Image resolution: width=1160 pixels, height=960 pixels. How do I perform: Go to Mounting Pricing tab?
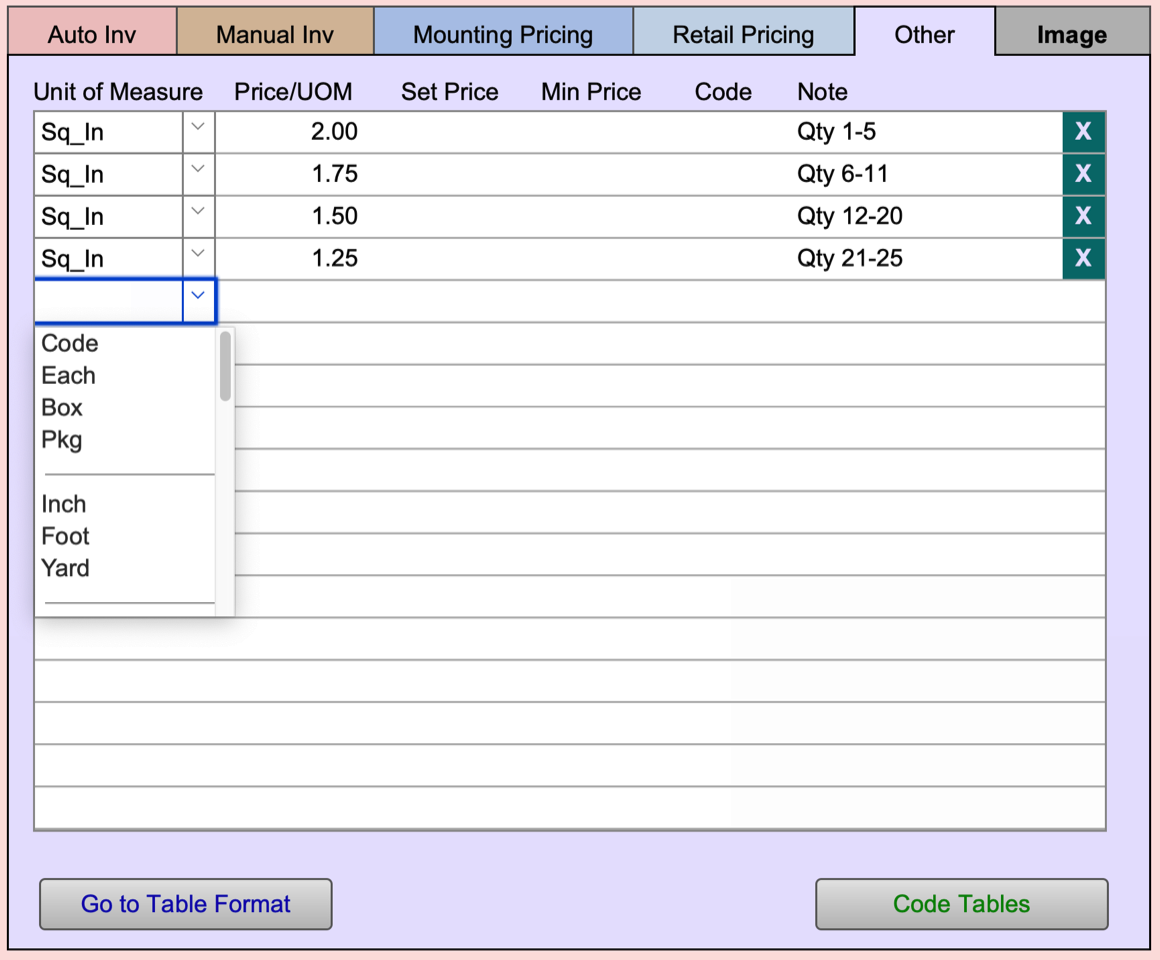coord(503,35)
